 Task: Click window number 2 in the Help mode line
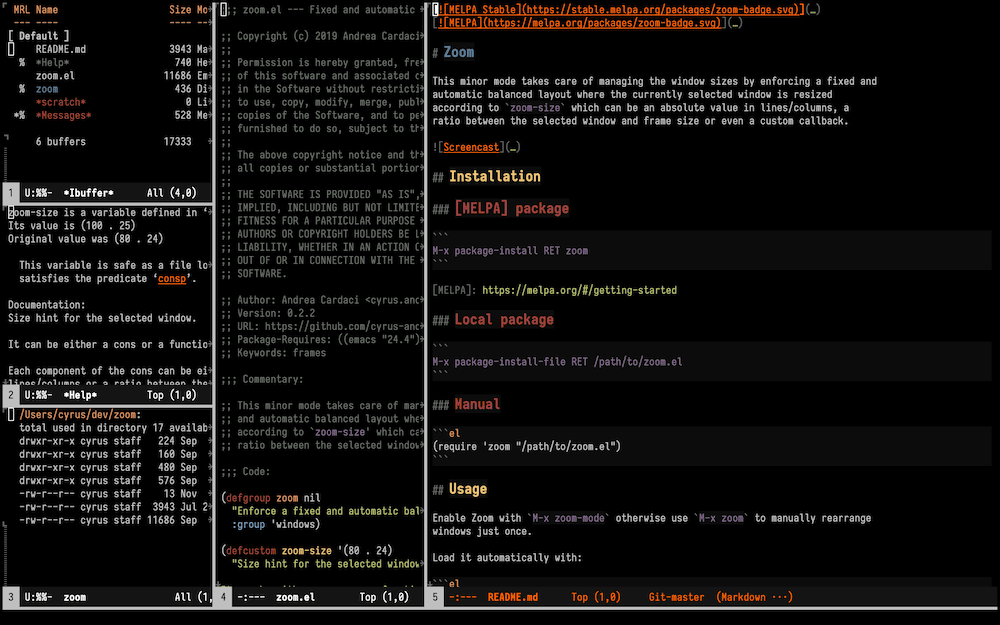point(11,395)
